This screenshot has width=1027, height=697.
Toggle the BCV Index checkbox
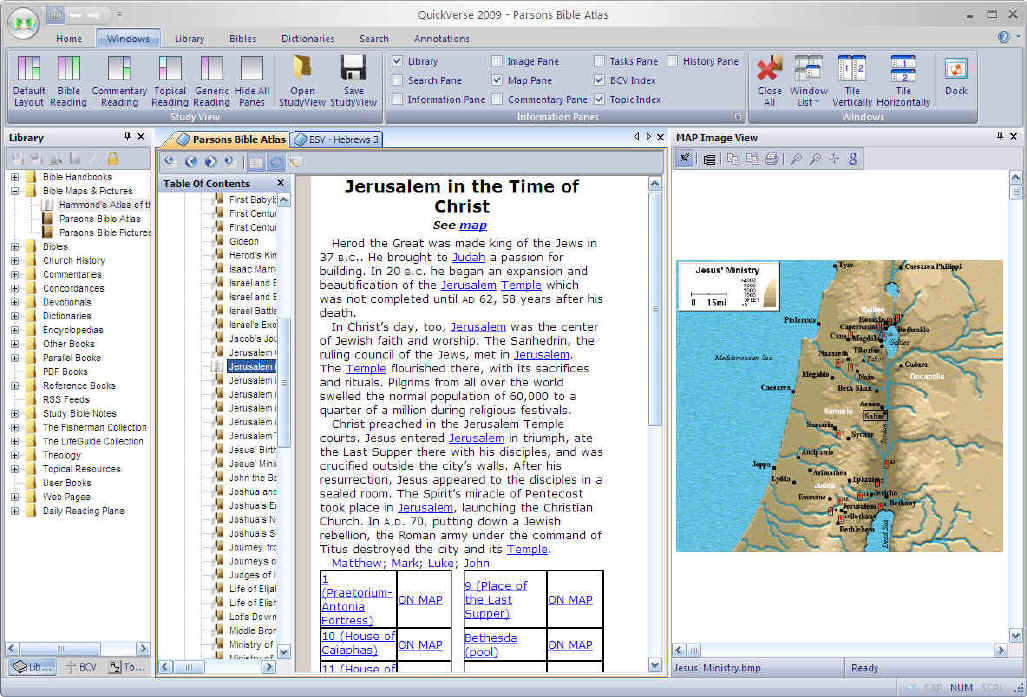[x=599, y=80]
